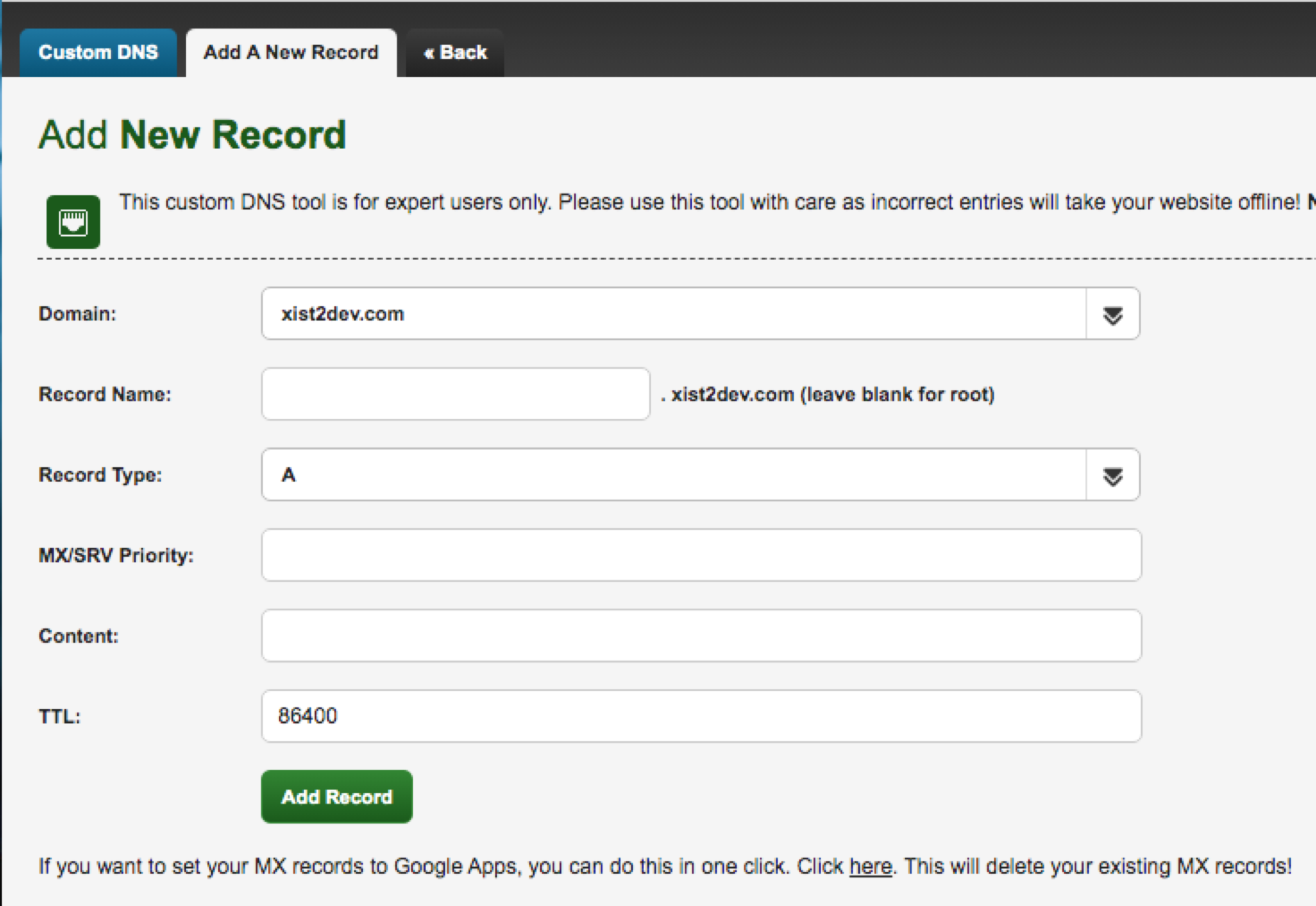Open the Domain dropdown arrow
This screenshot has width=1316, height=906.
[x=1112, y=314]
